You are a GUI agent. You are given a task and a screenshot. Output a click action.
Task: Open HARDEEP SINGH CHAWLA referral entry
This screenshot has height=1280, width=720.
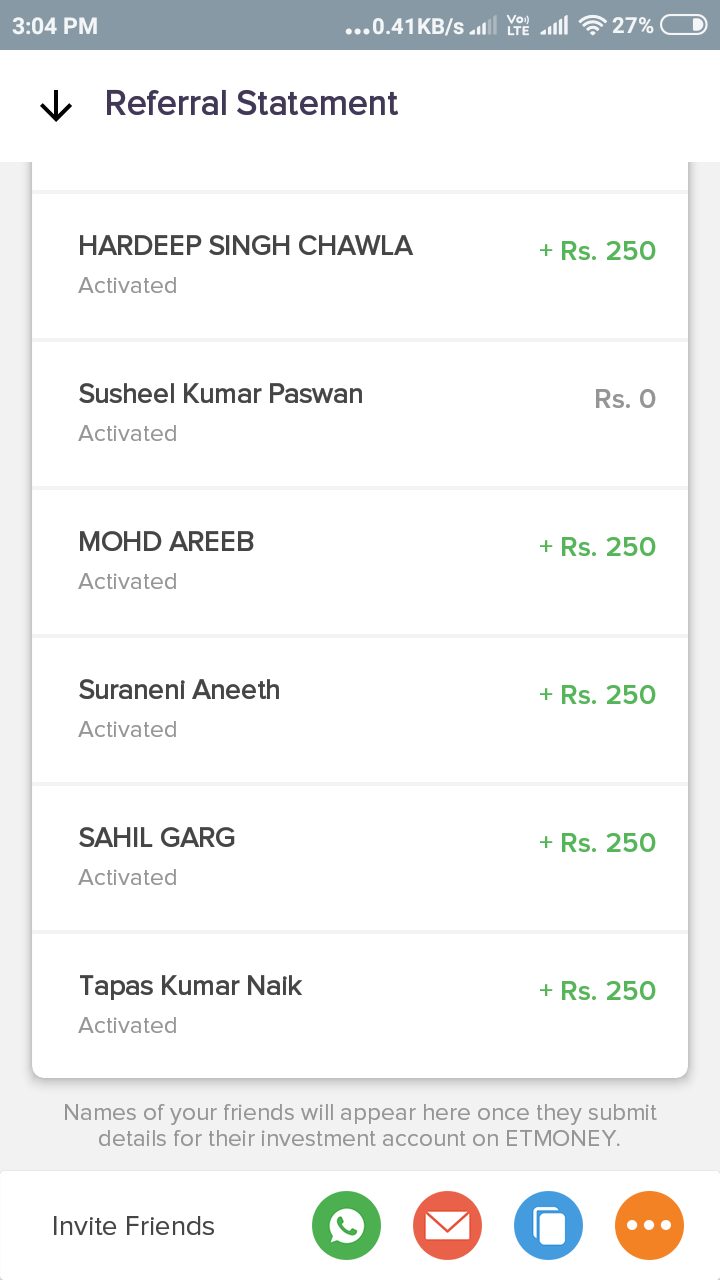(360, 265)
